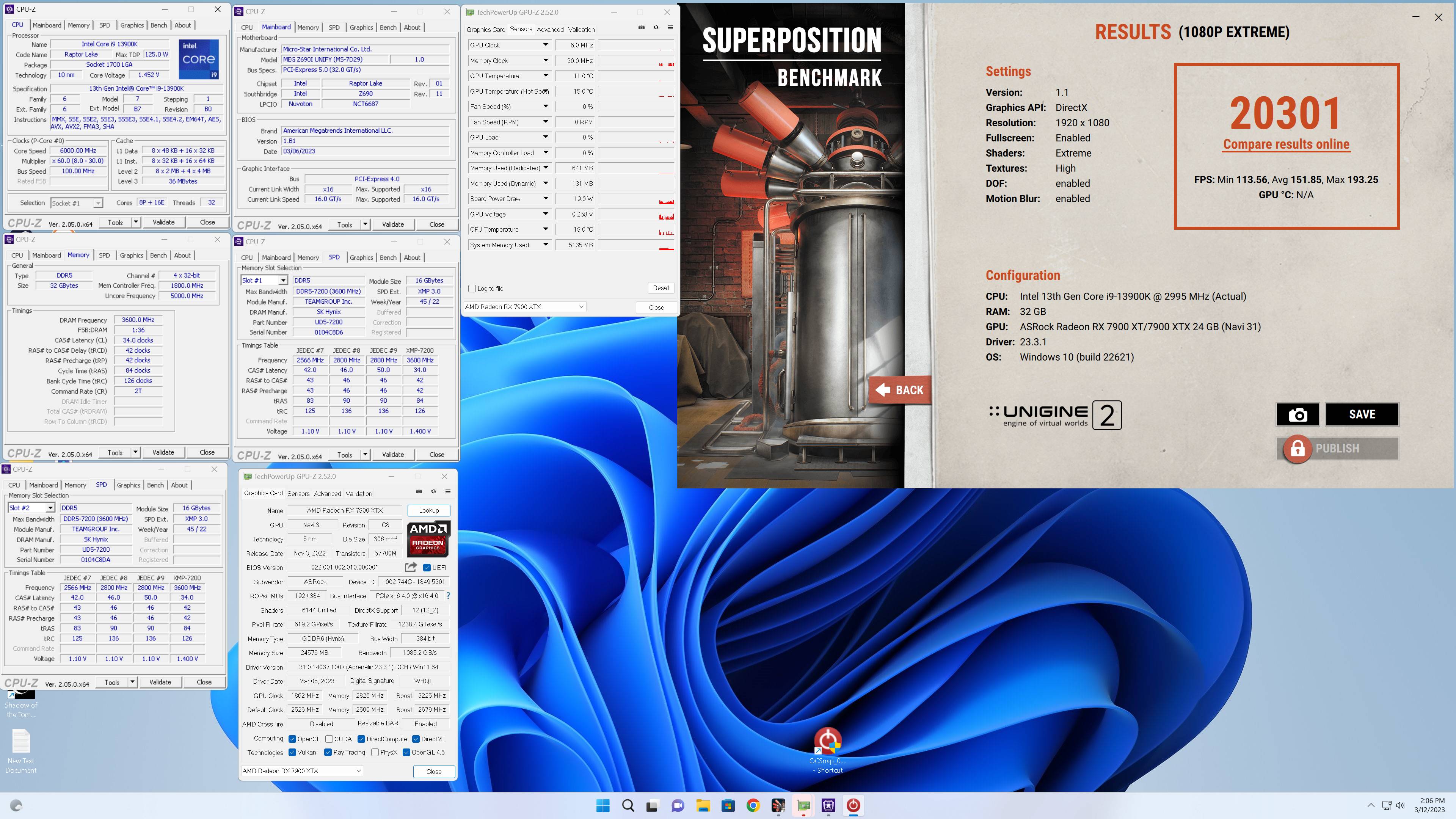Open the OCSnap_0... Shortcut desktop icon
Viewport: 1456px width, 819px height.
(828, 751)
